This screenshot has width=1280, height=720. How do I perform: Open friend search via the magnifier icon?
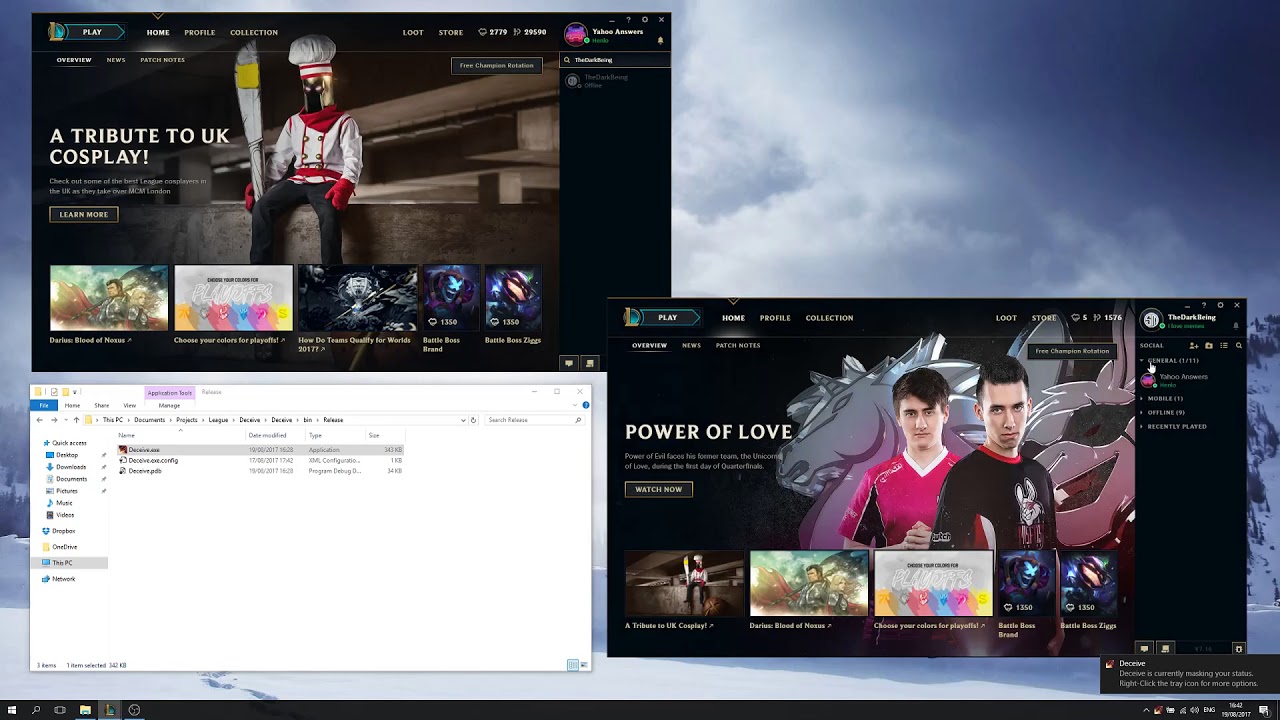pyautogui.click(x=1239, y=345)
